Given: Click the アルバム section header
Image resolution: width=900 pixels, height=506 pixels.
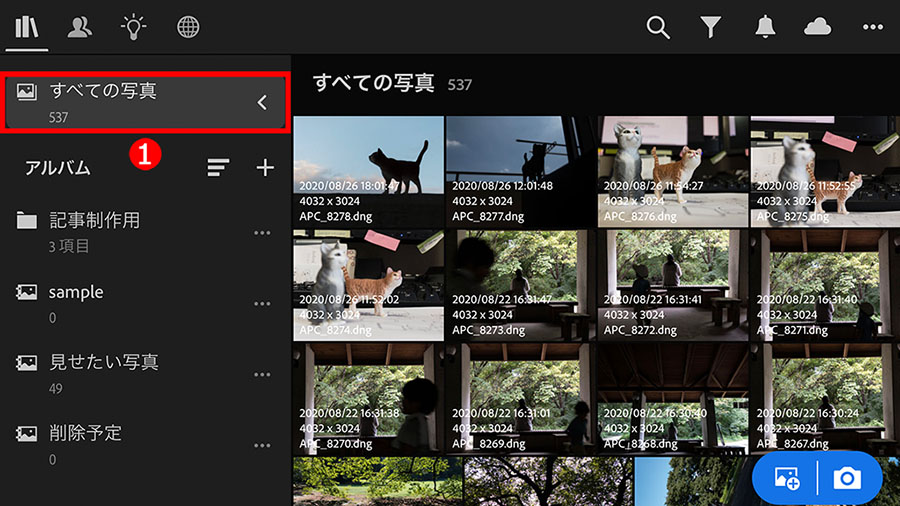Looking at the screenshot, I should [x=57, y=168].
